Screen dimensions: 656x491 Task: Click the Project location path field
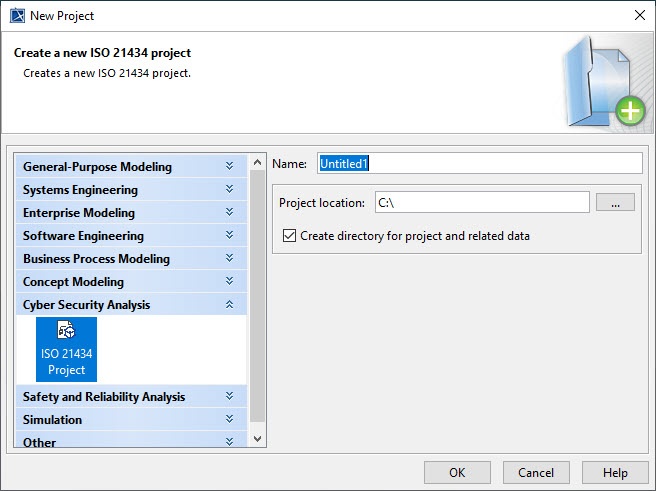click(482, 203)
